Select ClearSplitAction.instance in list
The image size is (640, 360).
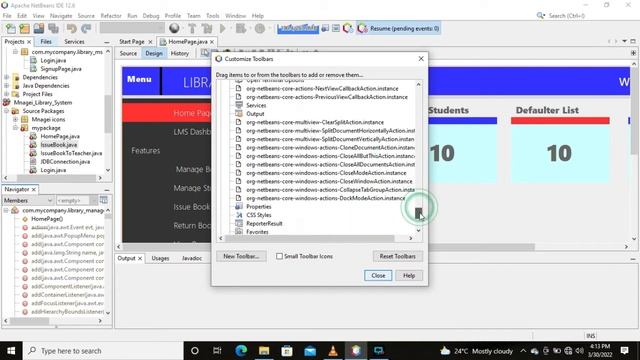[x=315, y=122]
